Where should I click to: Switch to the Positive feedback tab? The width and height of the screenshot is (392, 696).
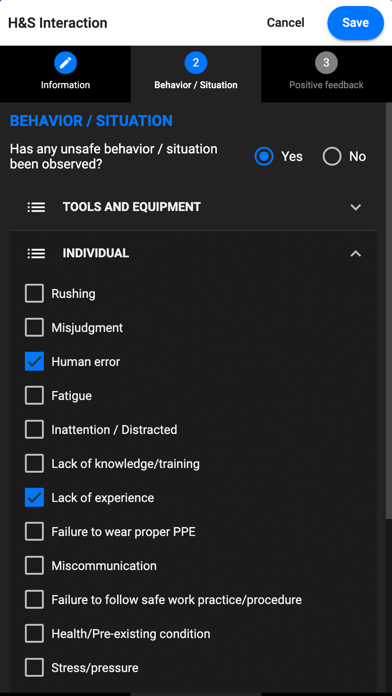326,74
